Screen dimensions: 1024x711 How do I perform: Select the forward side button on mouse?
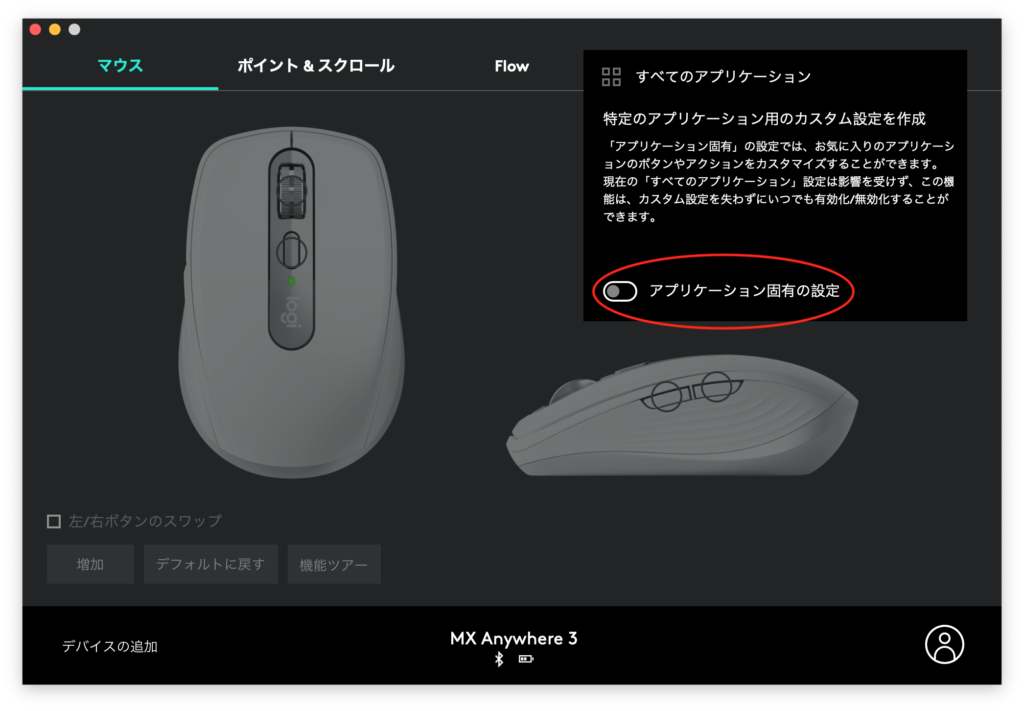(x=667, y=396)
